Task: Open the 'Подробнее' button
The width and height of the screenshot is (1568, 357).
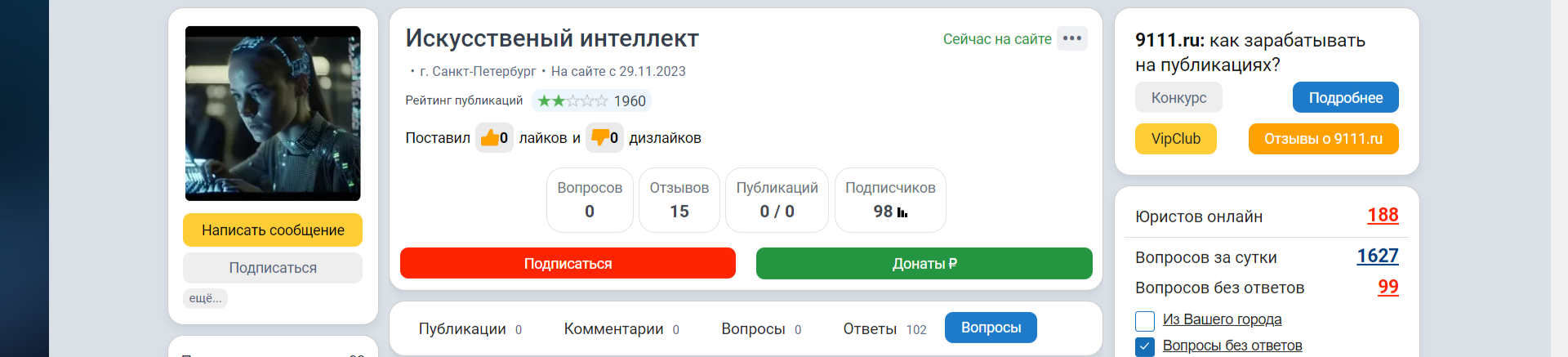Action: click(x=1345, y=97)
